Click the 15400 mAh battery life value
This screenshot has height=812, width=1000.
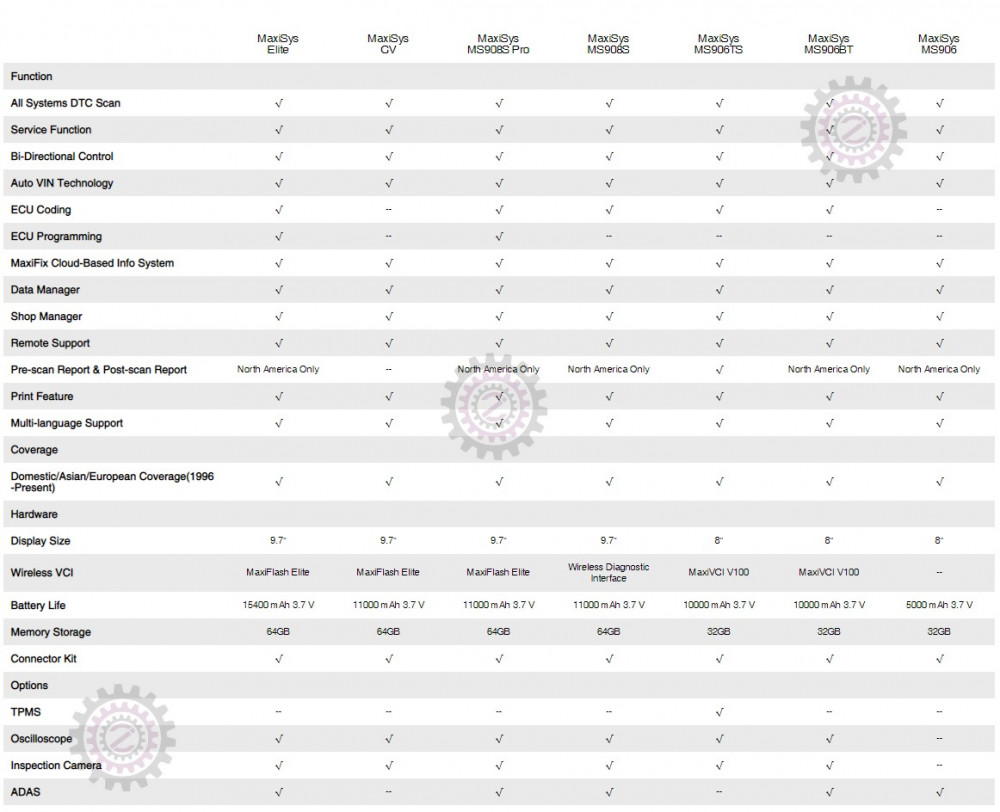click(x=278, y=606)
